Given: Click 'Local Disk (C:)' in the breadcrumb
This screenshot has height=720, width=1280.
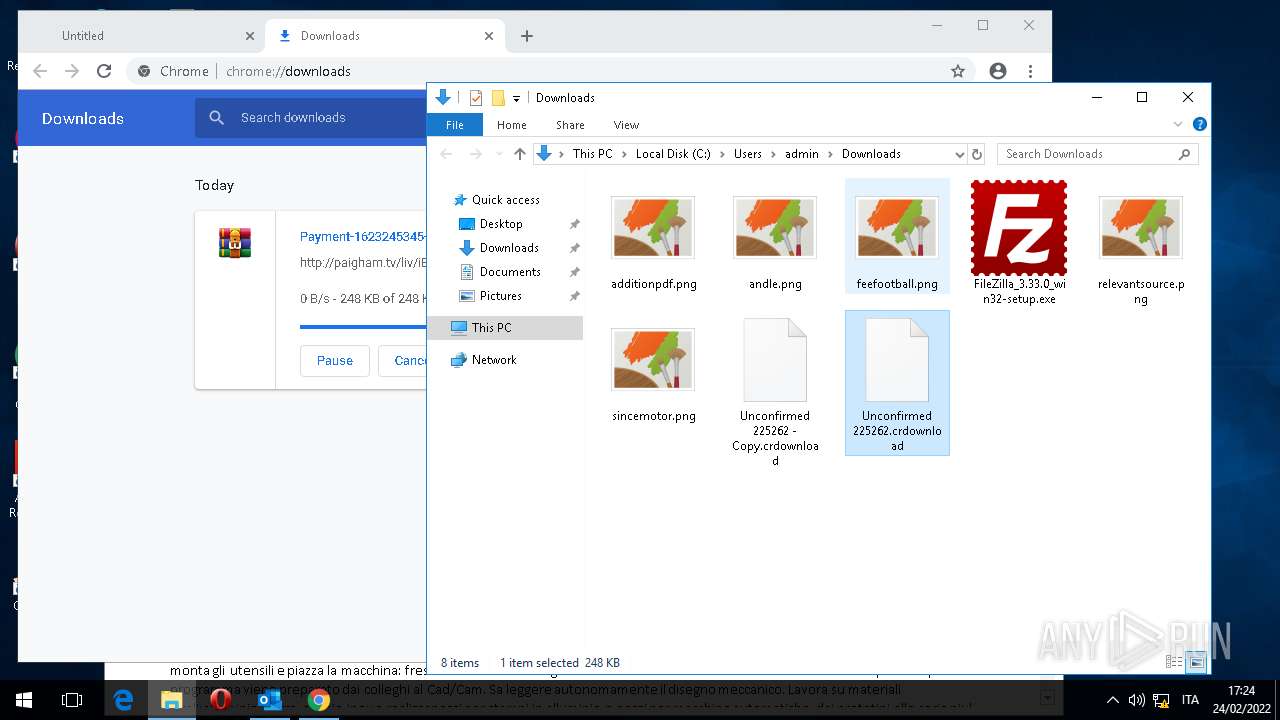Looking at the screenshot, I should 673,154.
